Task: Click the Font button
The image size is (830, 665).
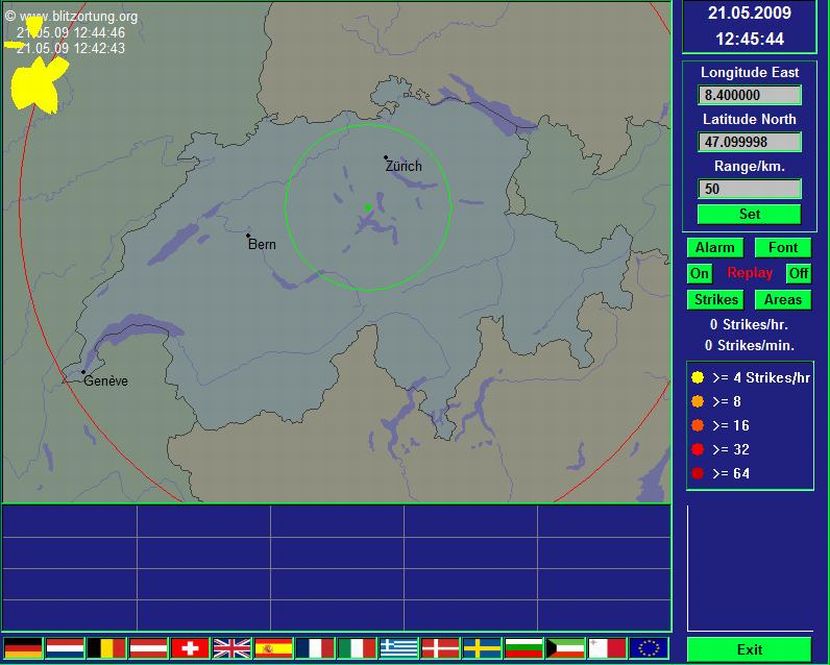Action: [x=782, y=247]
